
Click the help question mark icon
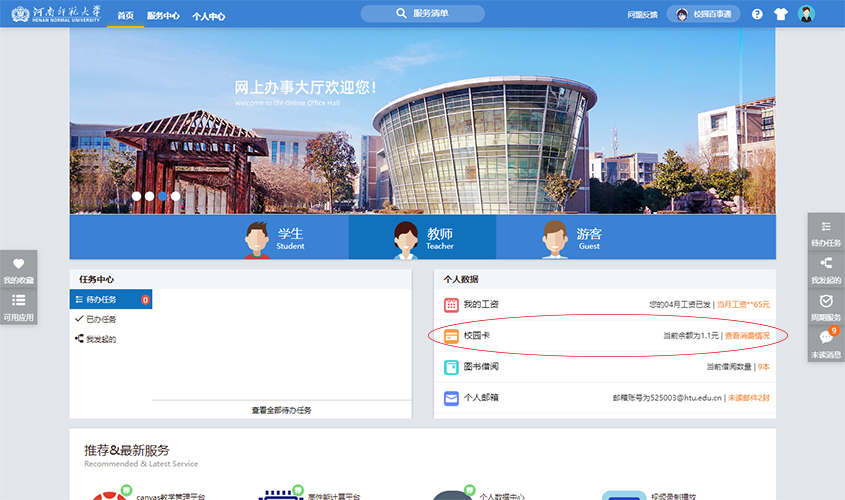click(x=757, y=14)
